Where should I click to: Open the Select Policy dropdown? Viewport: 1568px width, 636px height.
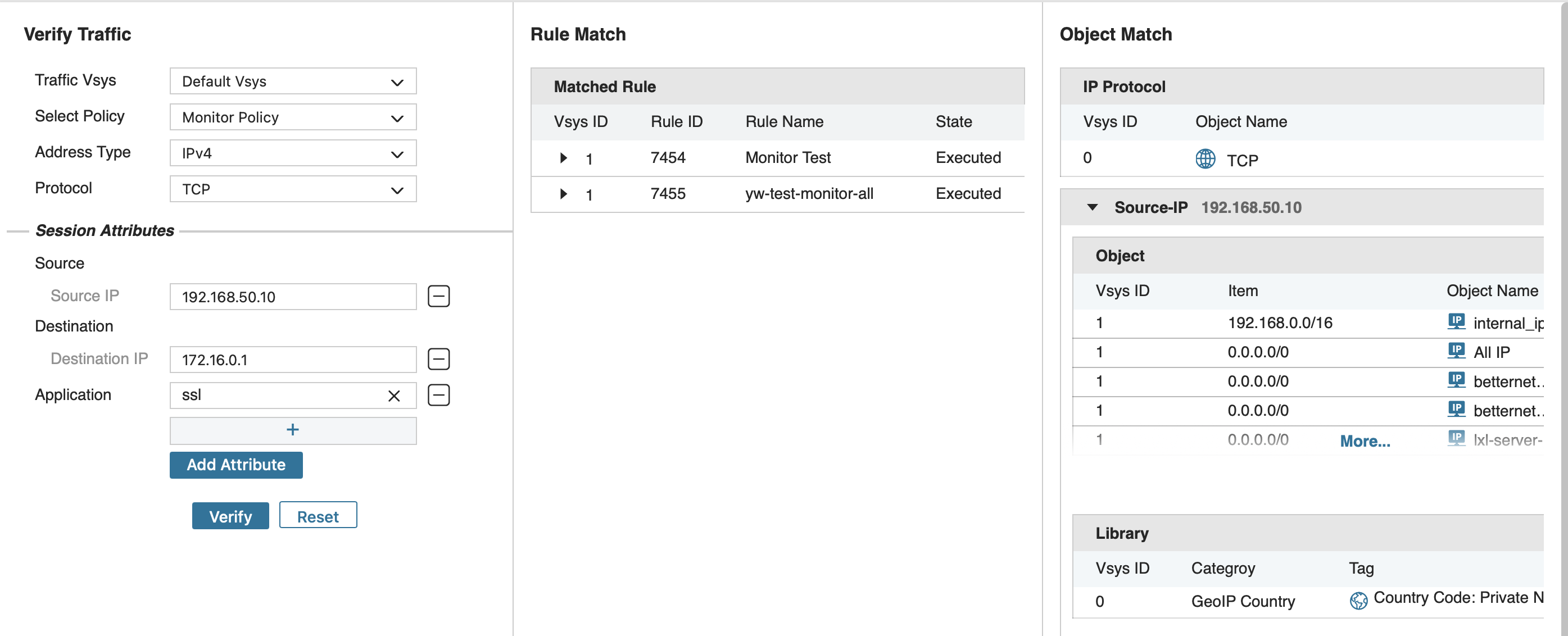pos(293,117)
